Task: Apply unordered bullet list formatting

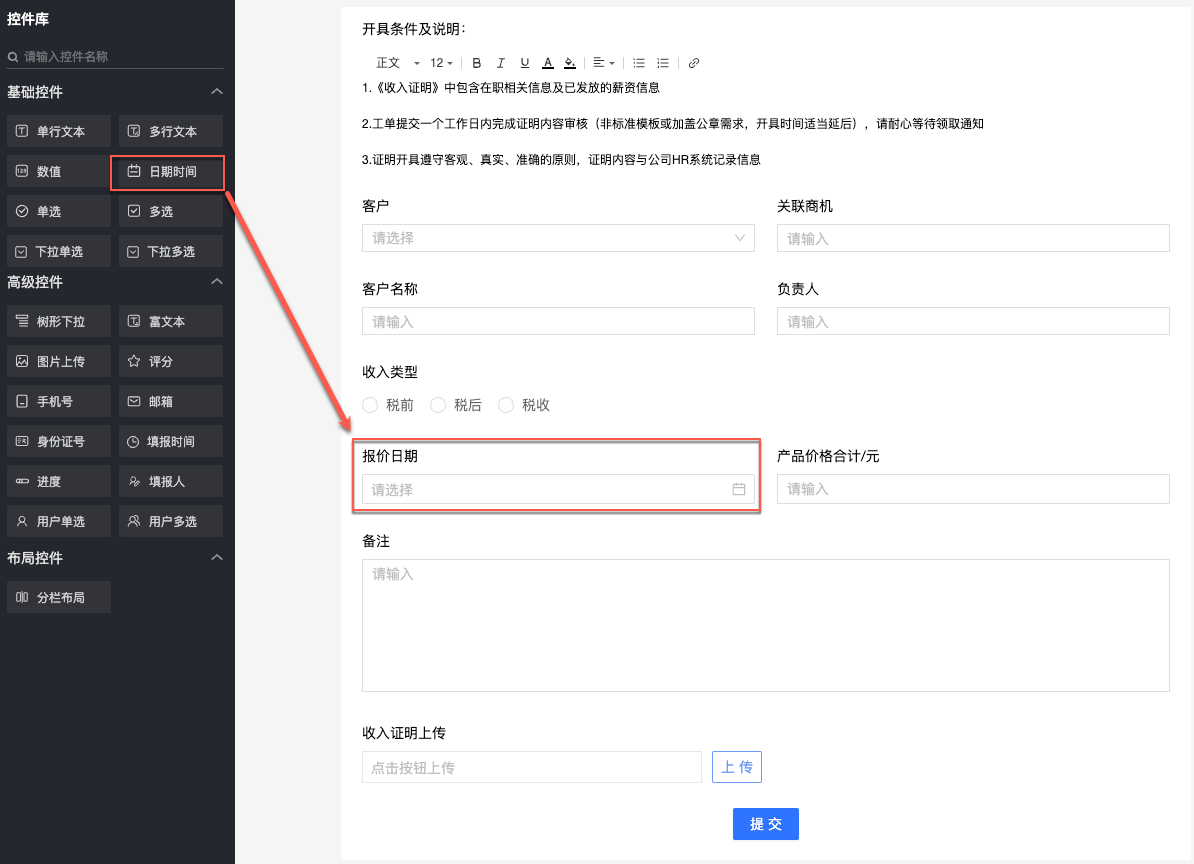Action: [639, 63]
